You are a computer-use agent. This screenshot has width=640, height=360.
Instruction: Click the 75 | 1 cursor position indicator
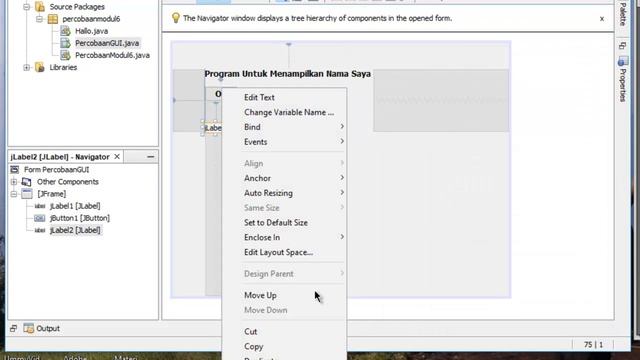pyautogui.click(x=593, y=345)
